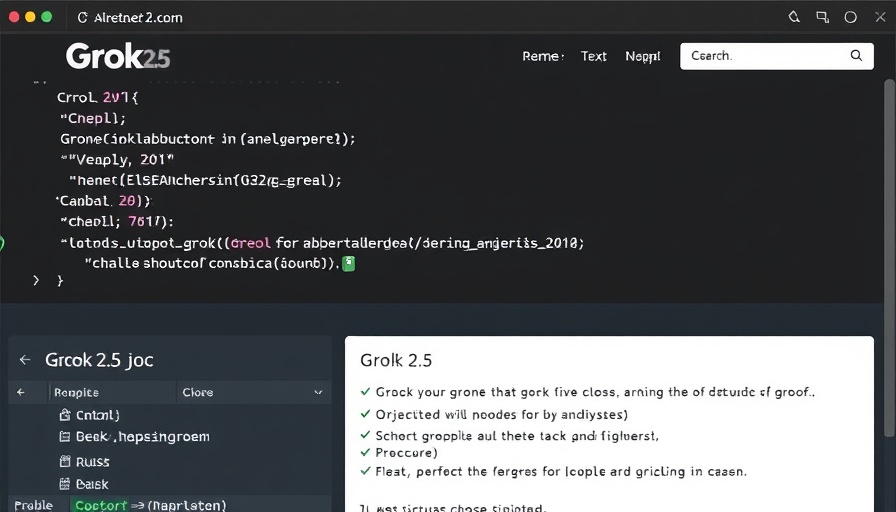
Task: Click the code line Crrol. 2V1 {
Action: point(98,97)
